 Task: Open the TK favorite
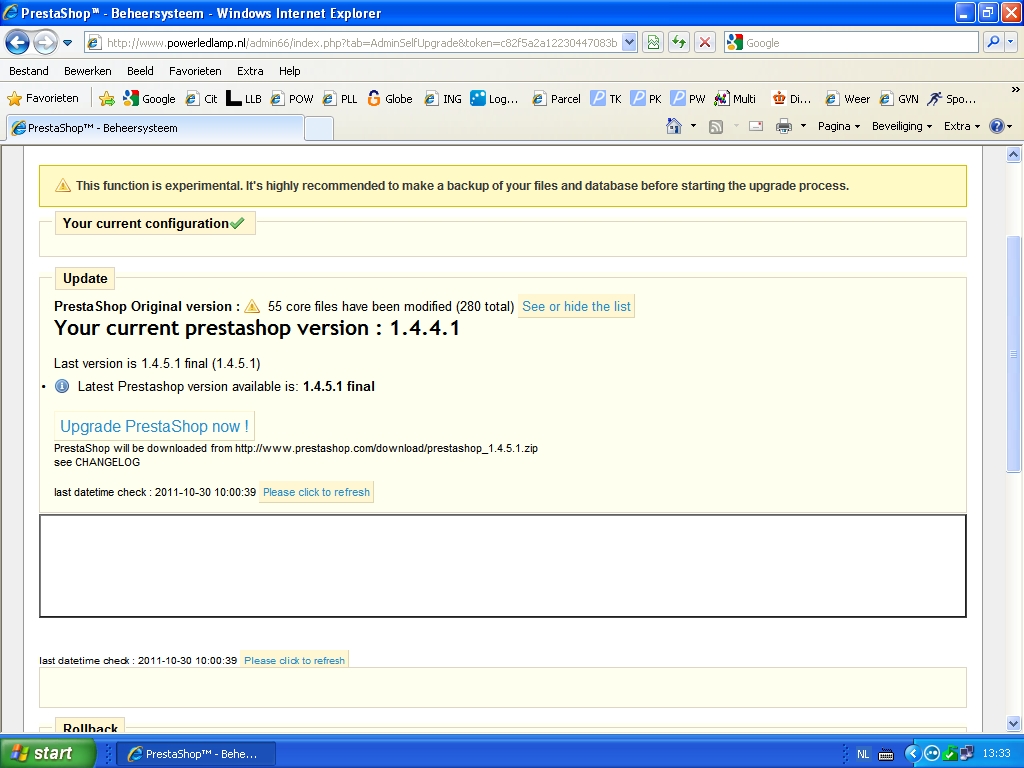[606, 99]
